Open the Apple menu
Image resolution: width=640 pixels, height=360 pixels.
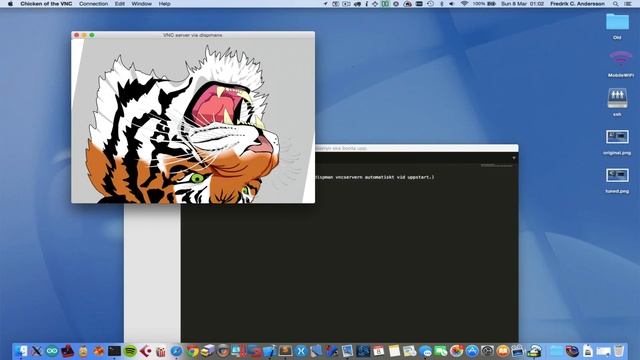click(x=11, y=4)
